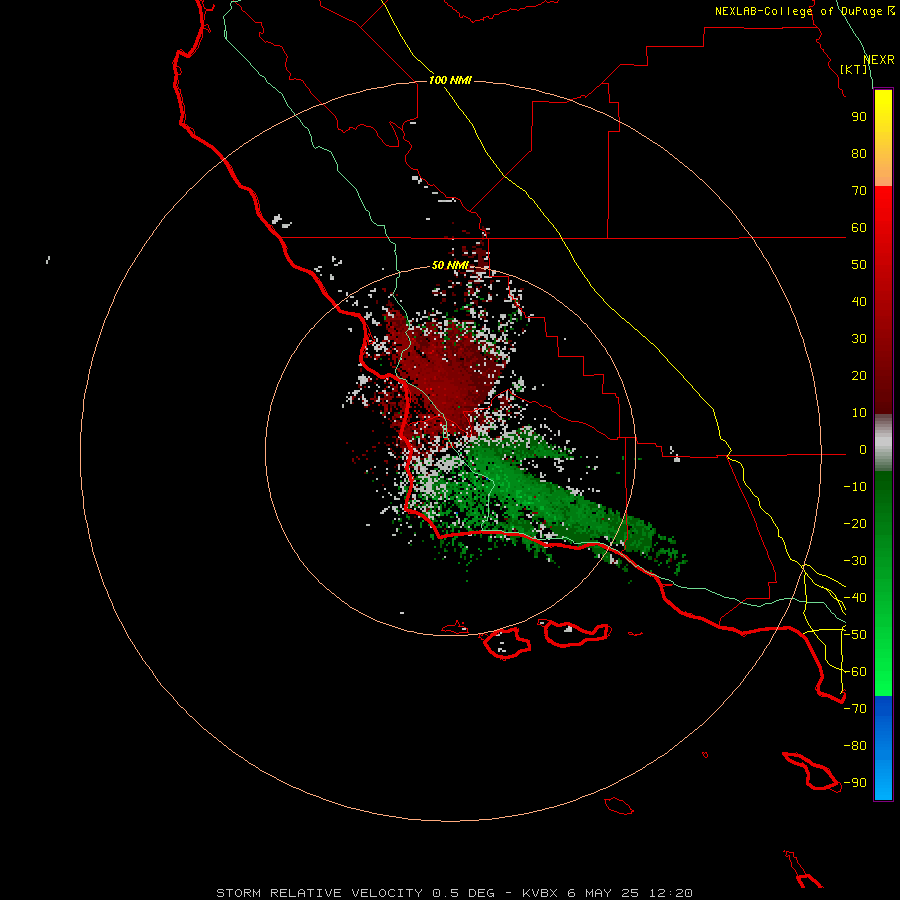Click the -50 scale value
The image size is (900, 900).
click(855, 635)
